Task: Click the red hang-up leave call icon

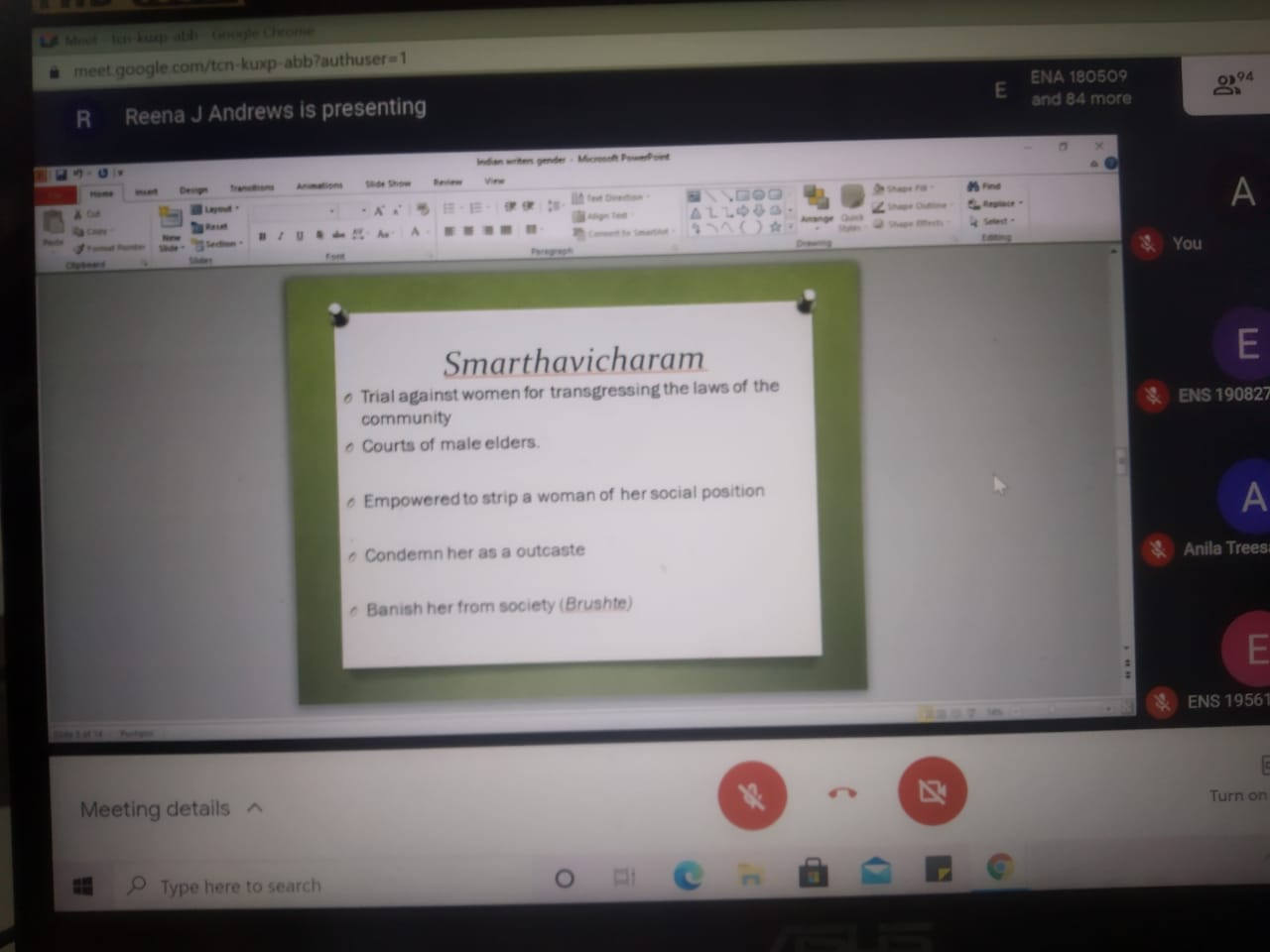Action: [842, 792]
